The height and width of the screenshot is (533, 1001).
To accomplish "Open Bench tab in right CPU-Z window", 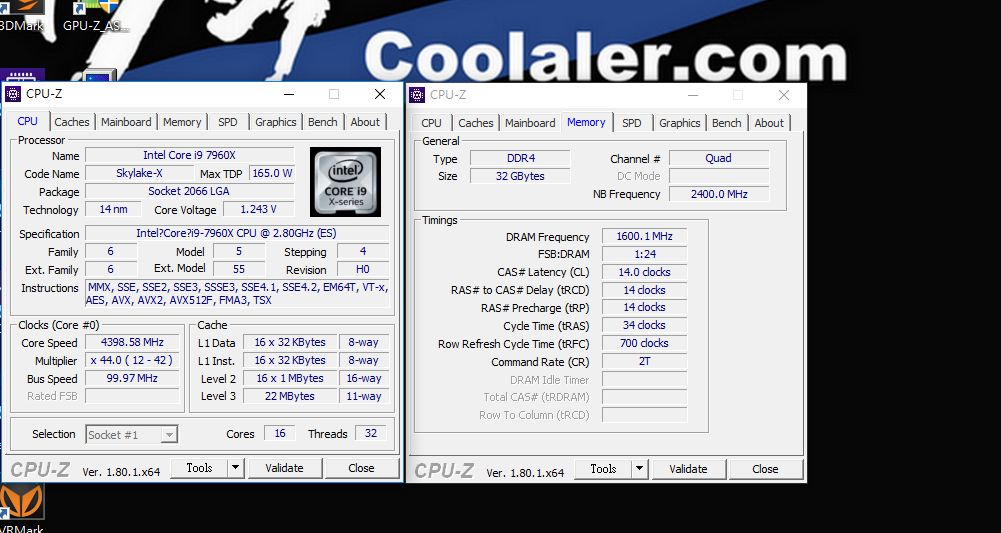I will (x=726, y=123).
